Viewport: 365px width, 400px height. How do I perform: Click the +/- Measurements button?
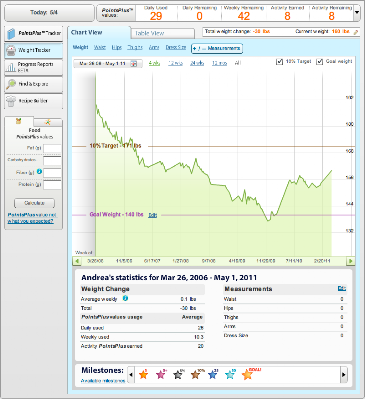217,48
